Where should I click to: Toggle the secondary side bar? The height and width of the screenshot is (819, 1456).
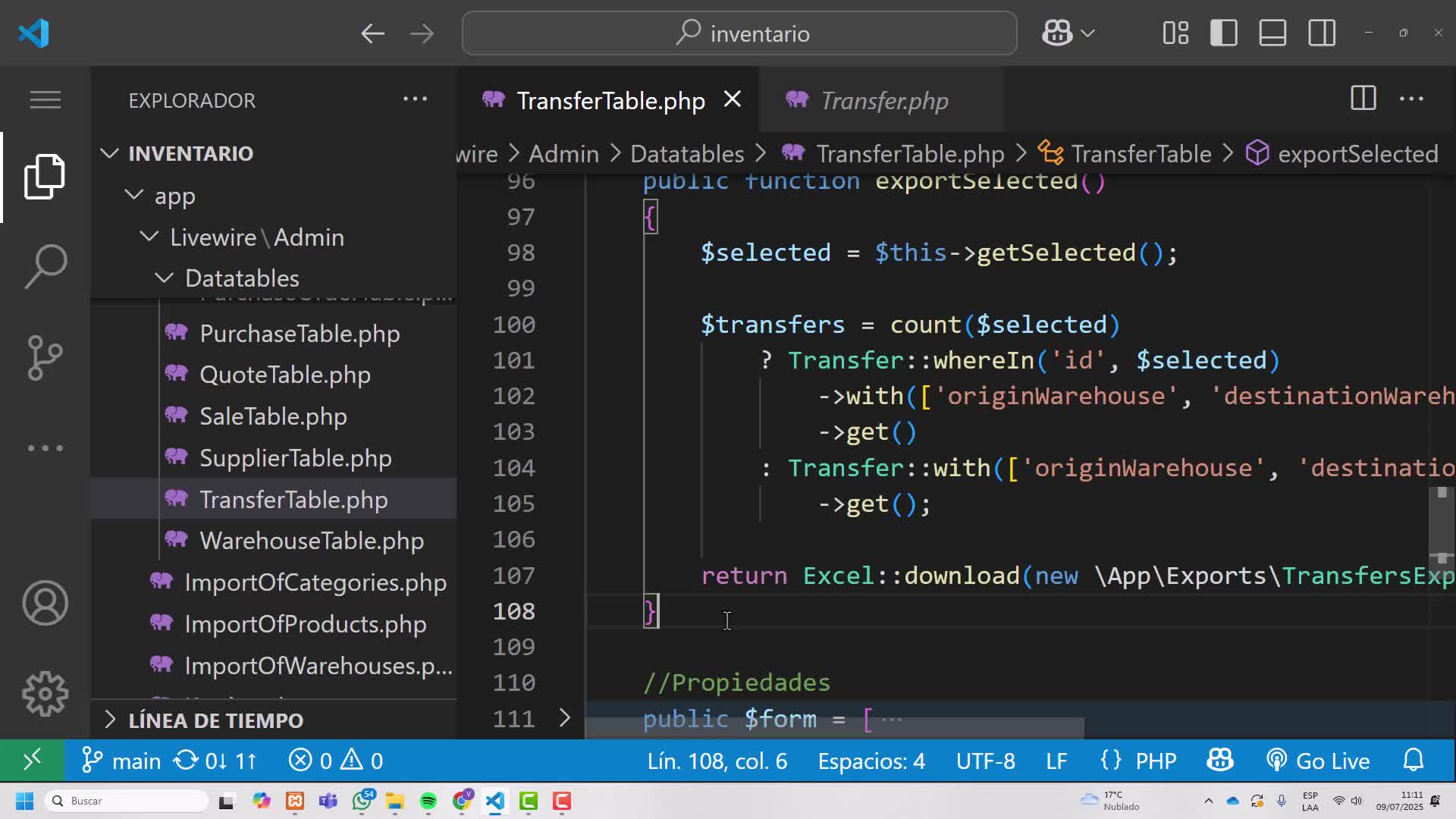pos(1322,33)
